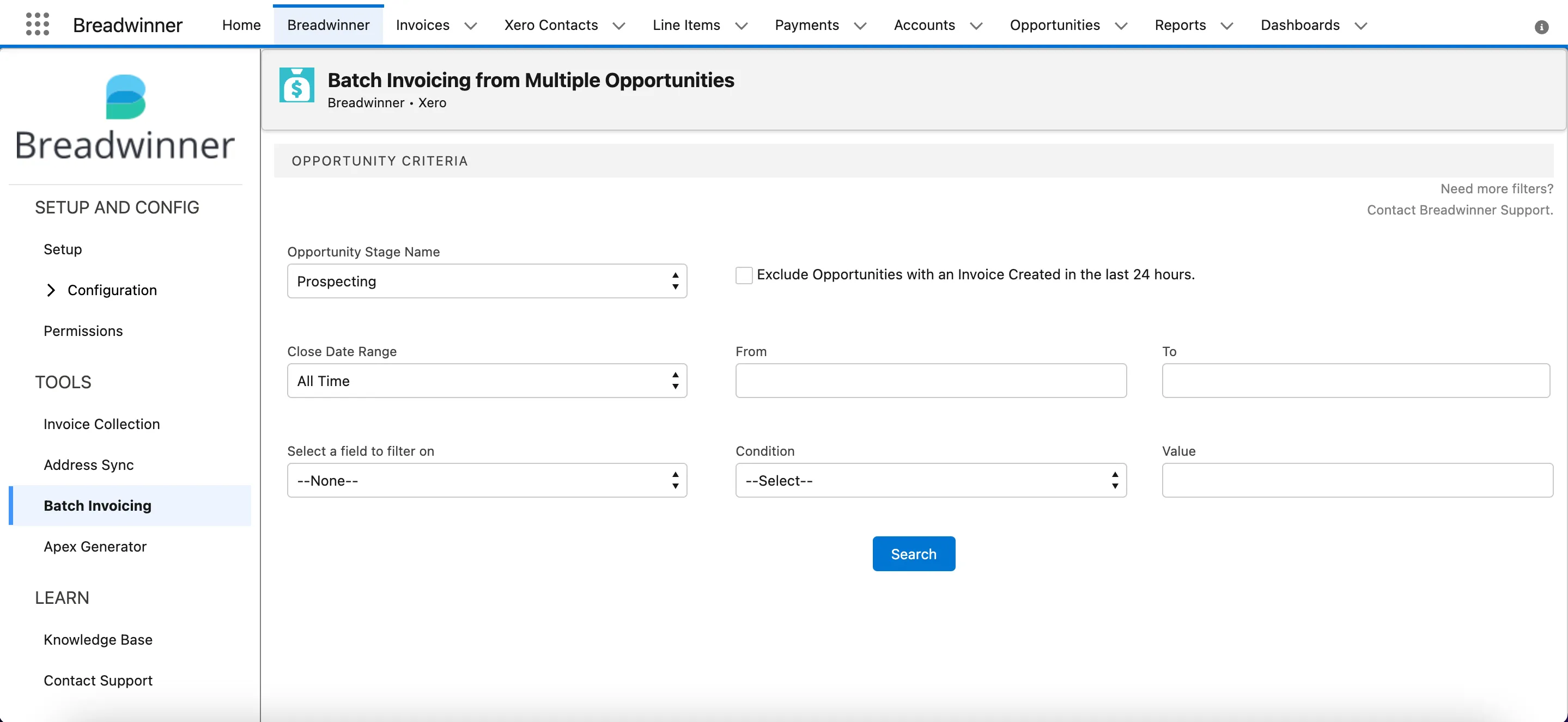Expand the Reports tab chevron
Viewport: 1568px width, 722px height.
point(1227,26)
